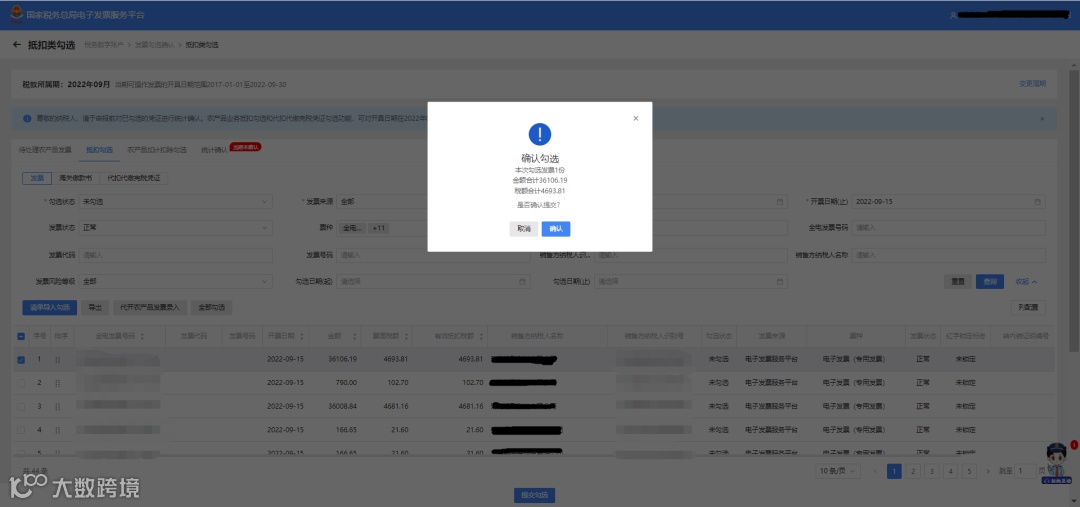Select the 代扣代缴完税凭证 segment option
Viewport: 1080px width, 507px height.
tap(134, 178)
